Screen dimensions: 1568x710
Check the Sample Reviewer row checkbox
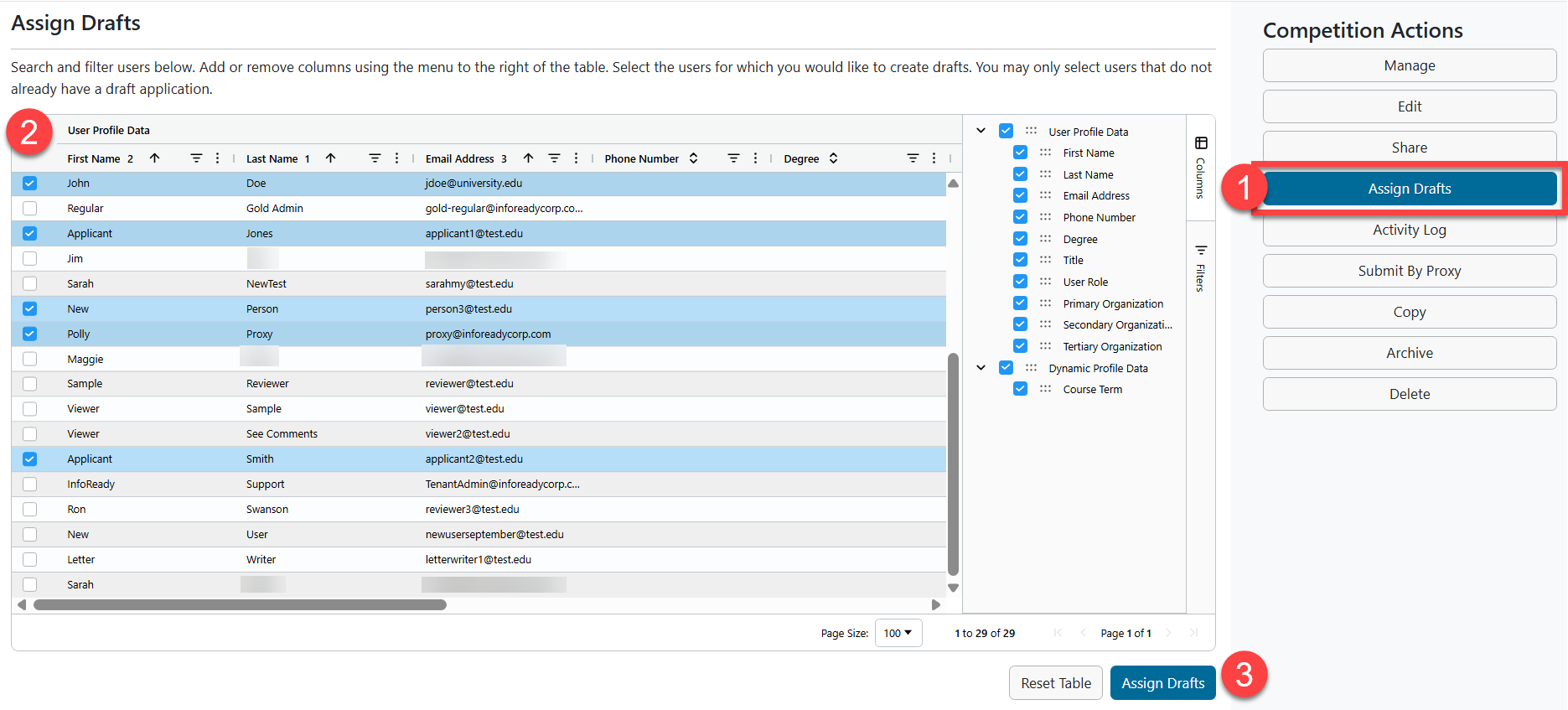(30, 383)
